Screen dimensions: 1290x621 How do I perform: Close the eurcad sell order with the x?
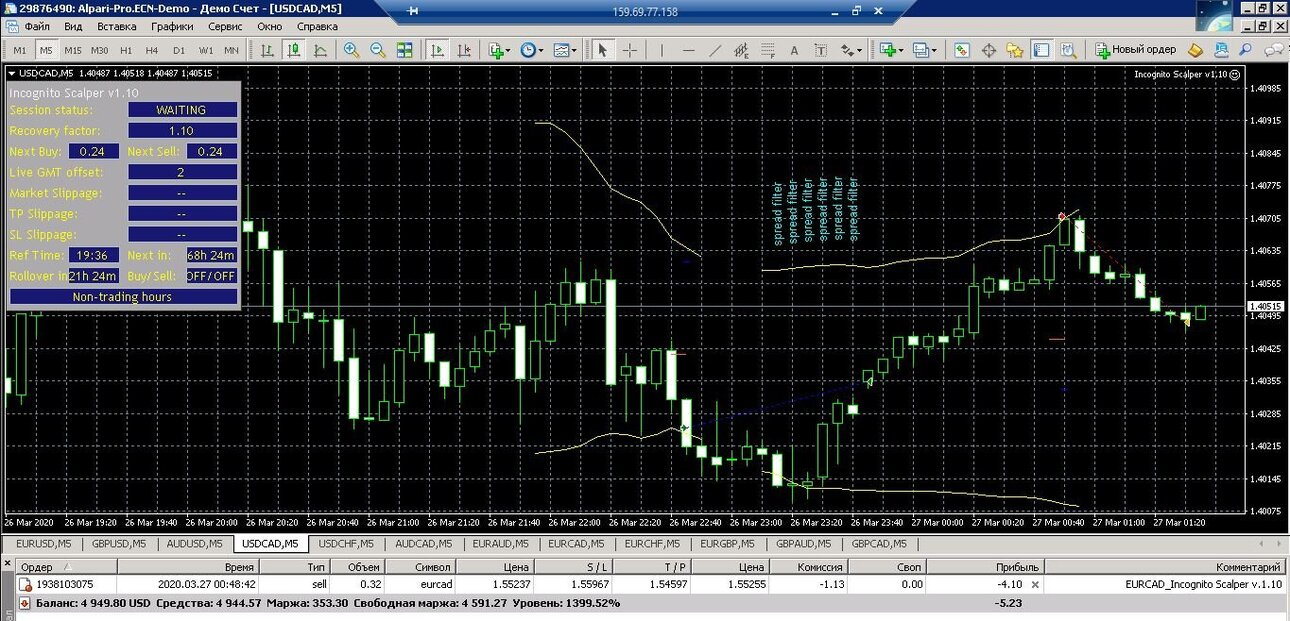[1035, 584]
